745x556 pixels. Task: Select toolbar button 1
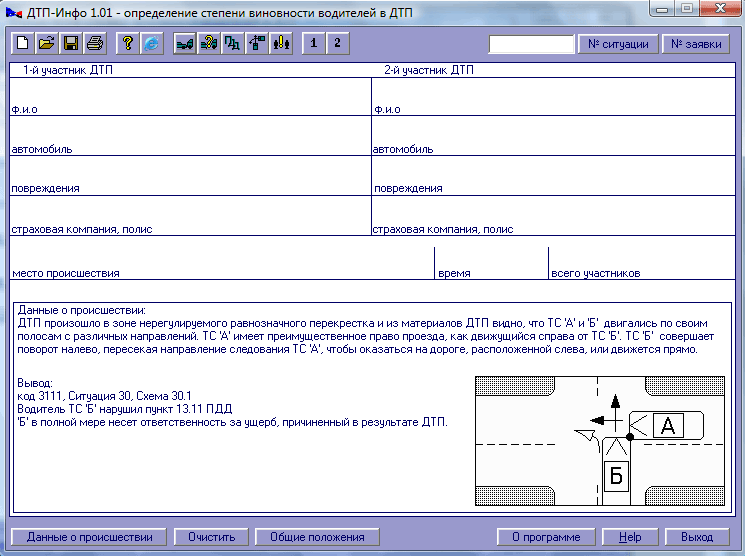coord(314,43)
